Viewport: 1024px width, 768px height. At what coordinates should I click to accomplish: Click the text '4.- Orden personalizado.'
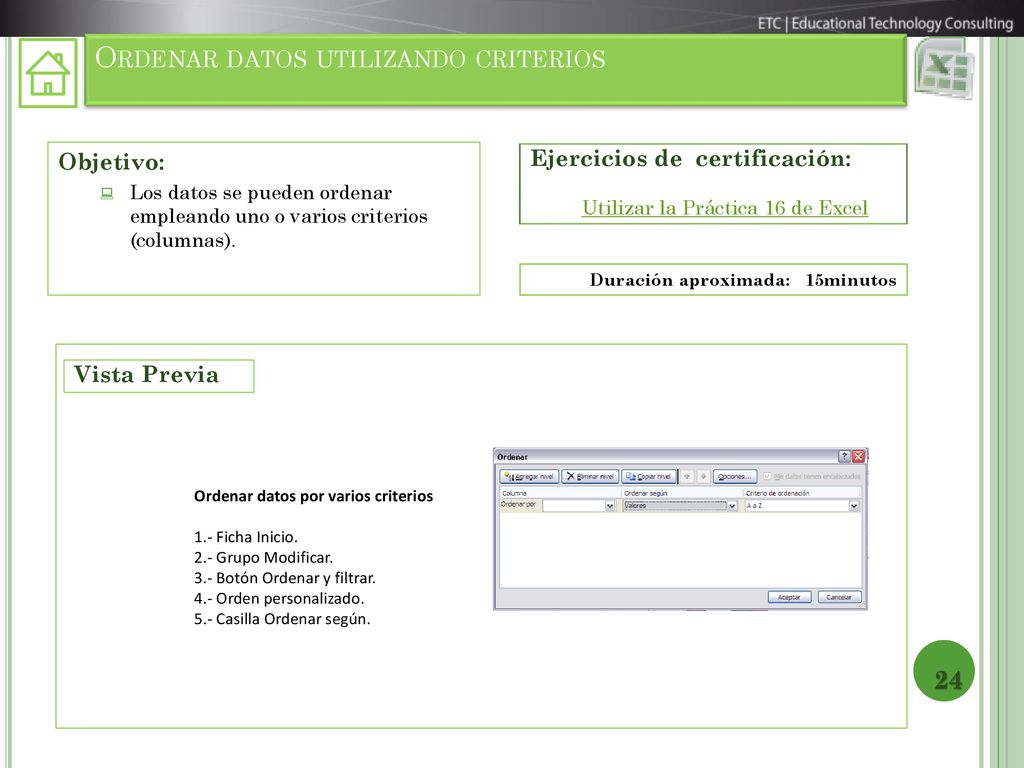(279, 598)
